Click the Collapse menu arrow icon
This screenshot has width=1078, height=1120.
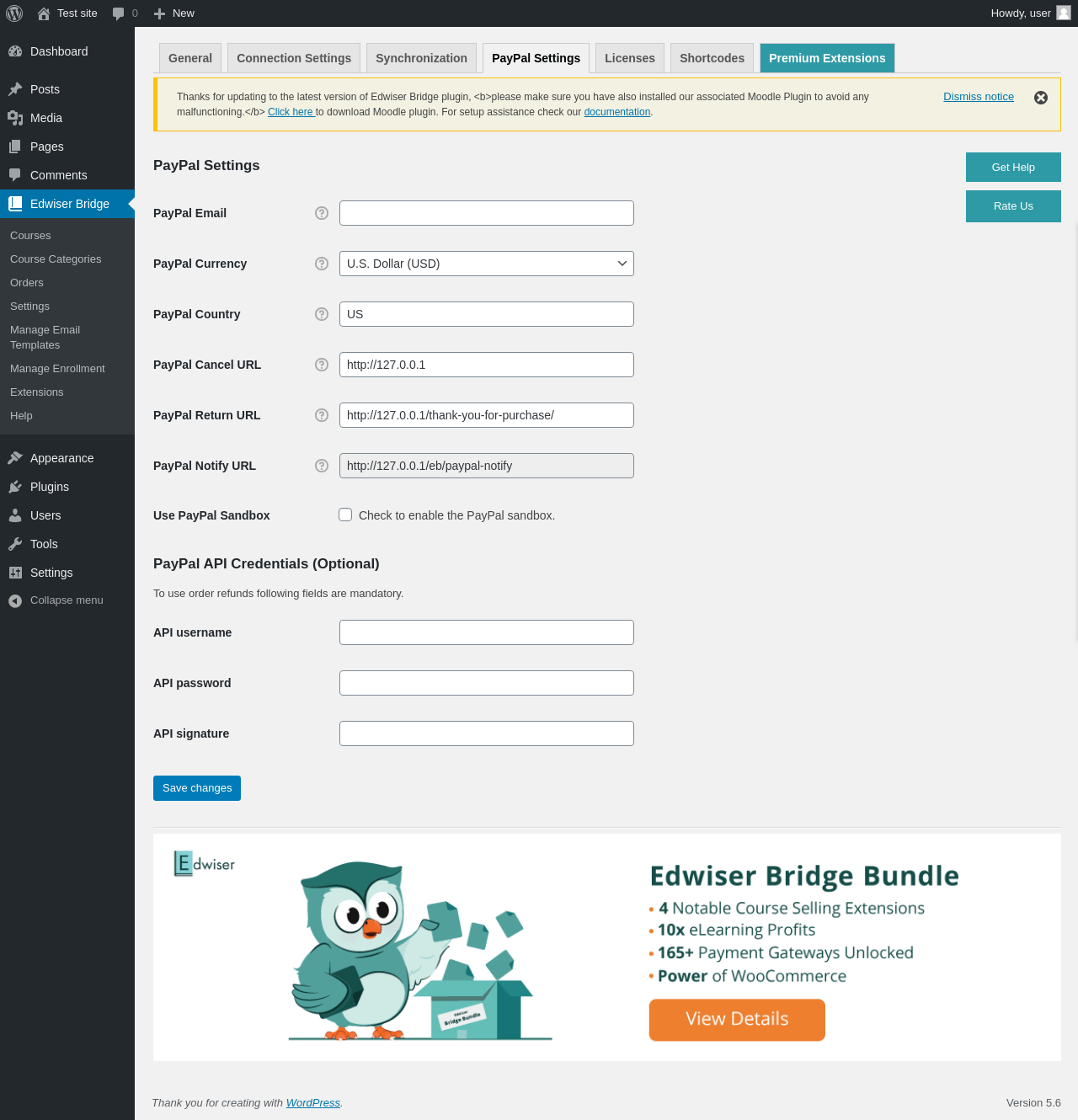coord(15,600)
